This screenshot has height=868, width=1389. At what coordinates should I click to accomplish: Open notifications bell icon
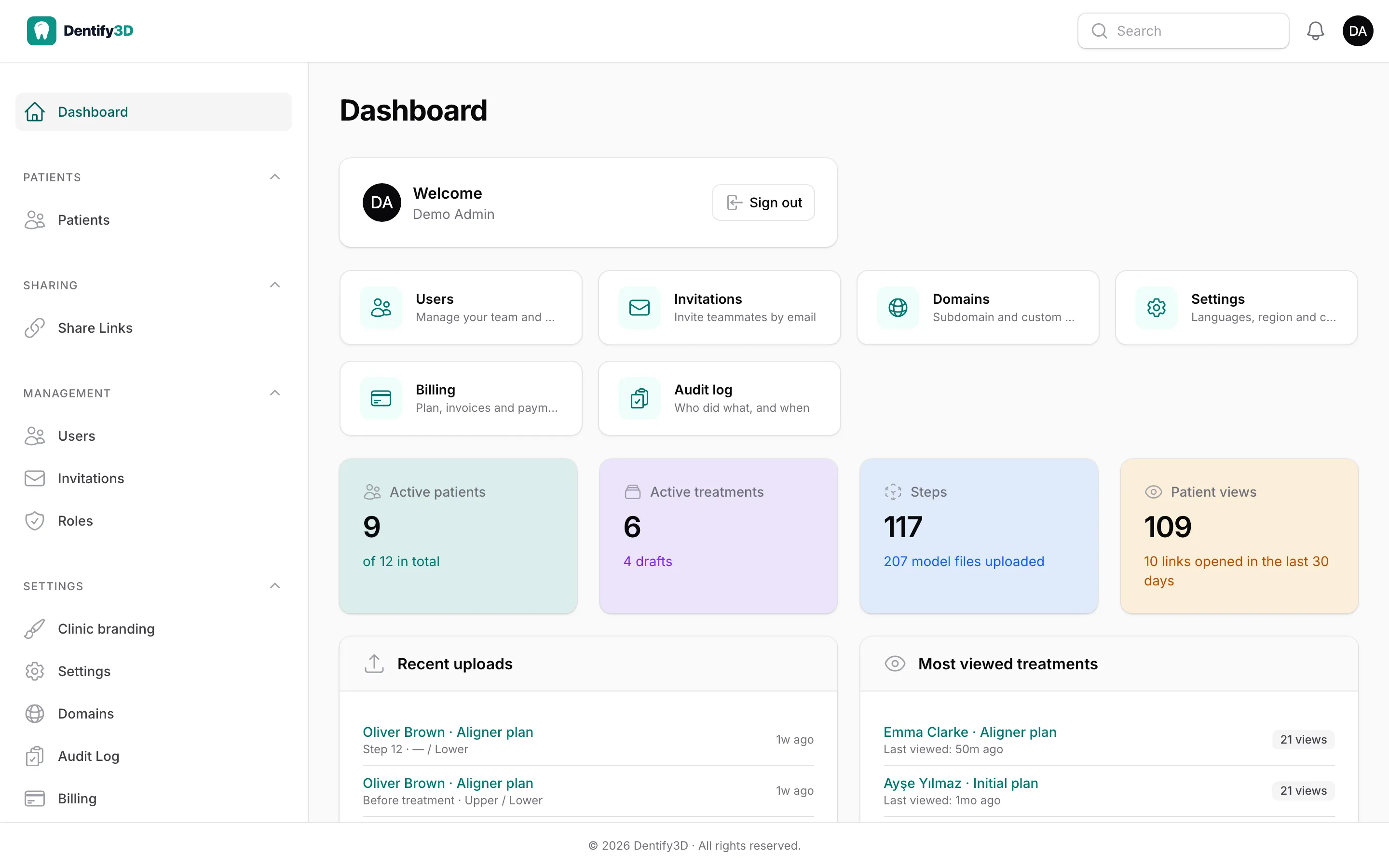click(1315, 31)
